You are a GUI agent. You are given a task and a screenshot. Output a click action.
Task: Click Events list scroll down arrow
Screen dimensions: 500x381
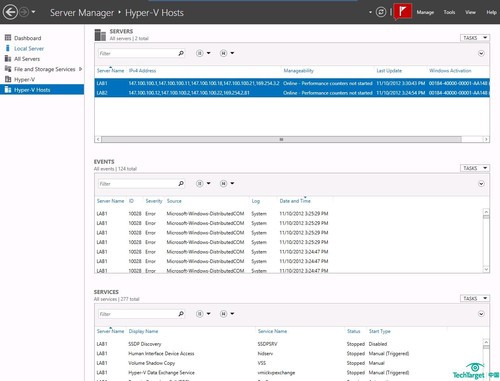[486, 269]
